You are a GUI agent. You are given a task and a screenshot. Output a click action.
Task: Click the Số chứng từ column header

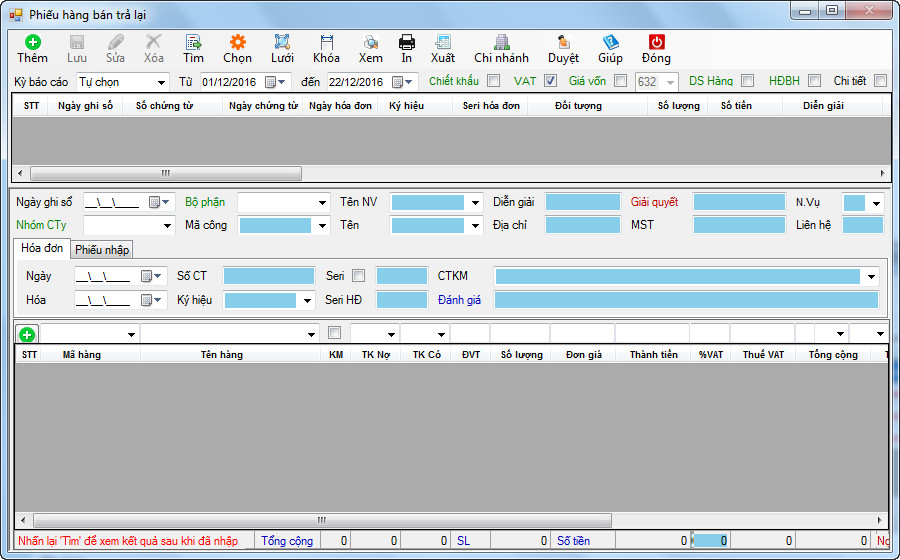pyautogui.click(x=165, y=106)
